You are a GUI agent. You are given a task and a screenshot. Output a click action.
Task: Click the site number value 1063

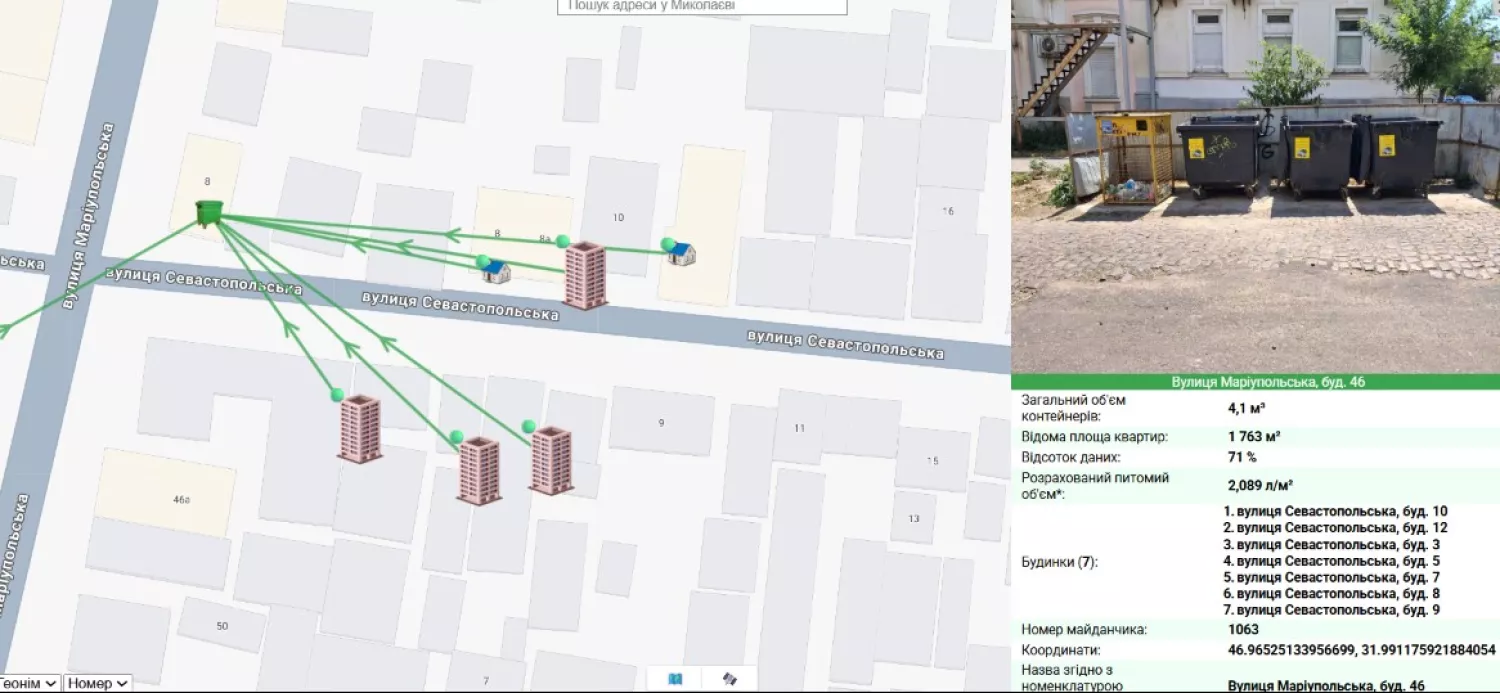click(x=1243, y=630)
